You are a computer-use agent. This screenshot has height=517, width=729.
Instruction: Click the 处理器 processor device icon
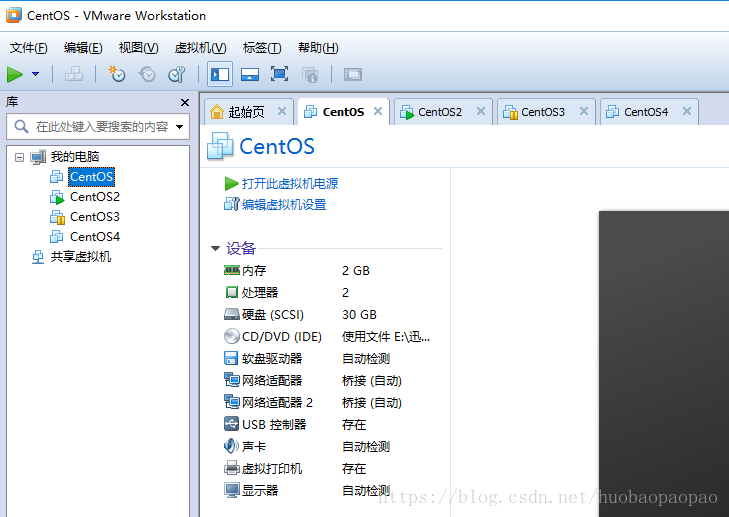[x=232, y=292]
